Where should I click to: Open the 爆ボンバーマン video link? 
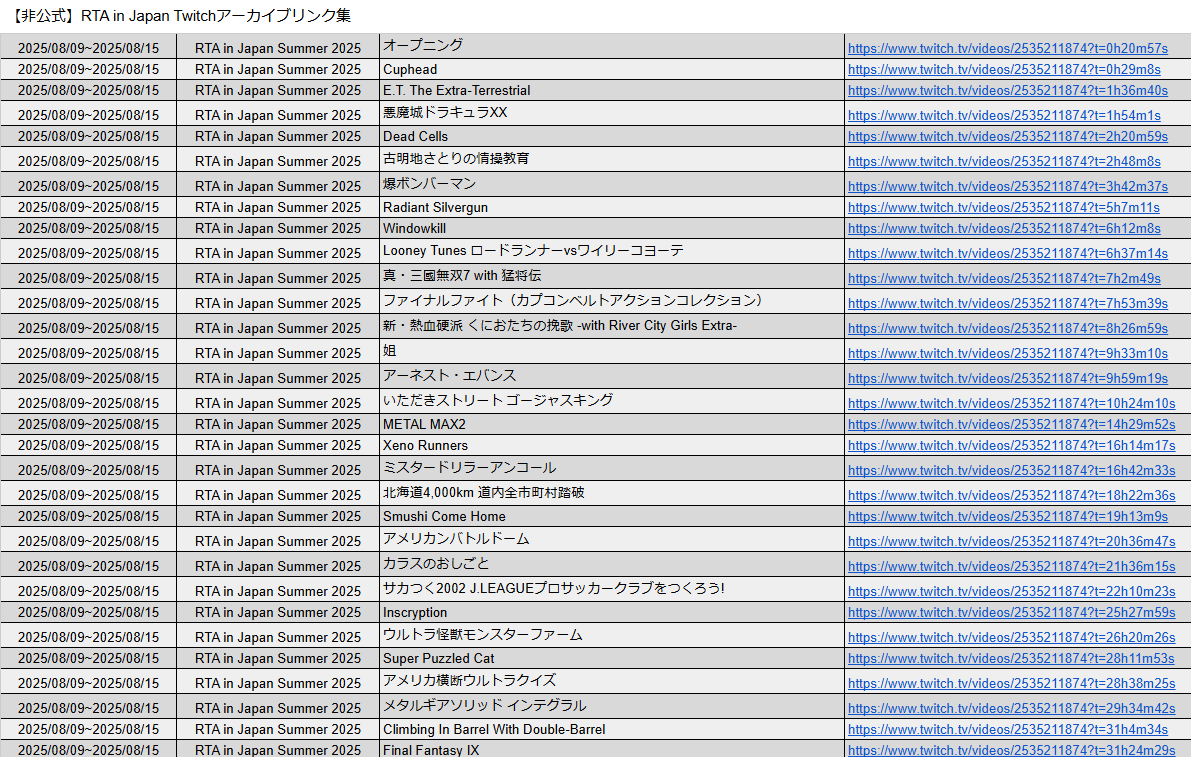tap(1007, 187)
